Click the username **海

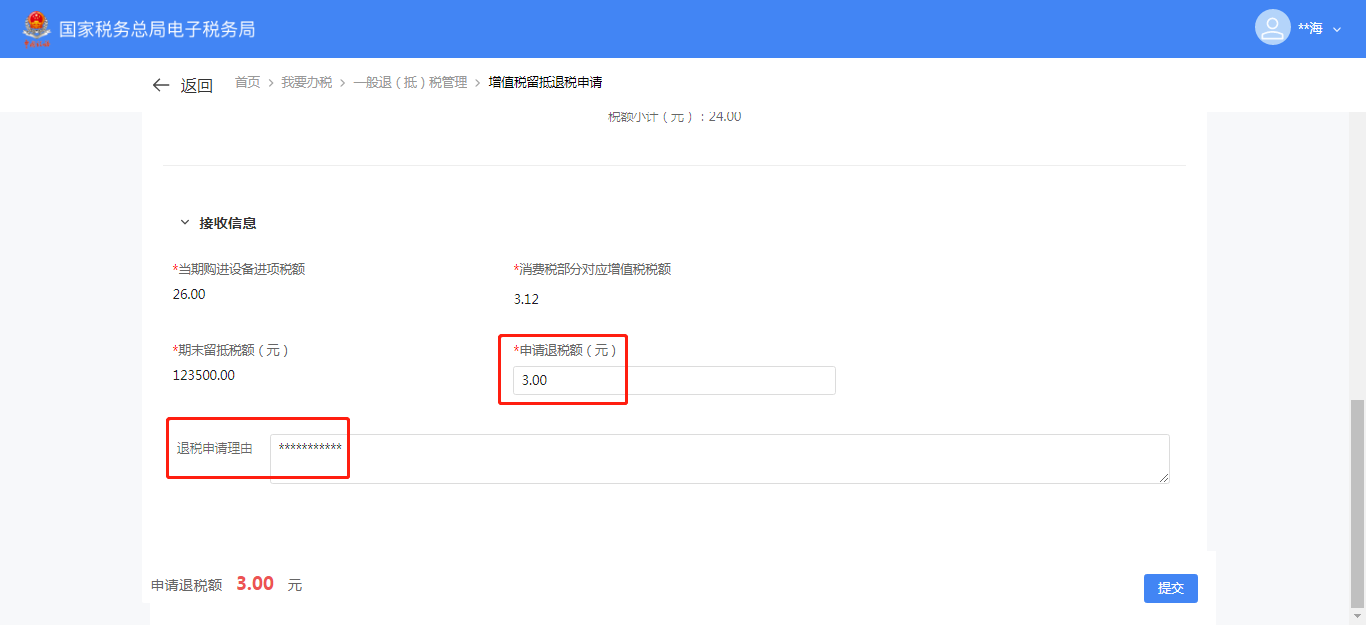pyautogui.click(x=1310, y=29)
